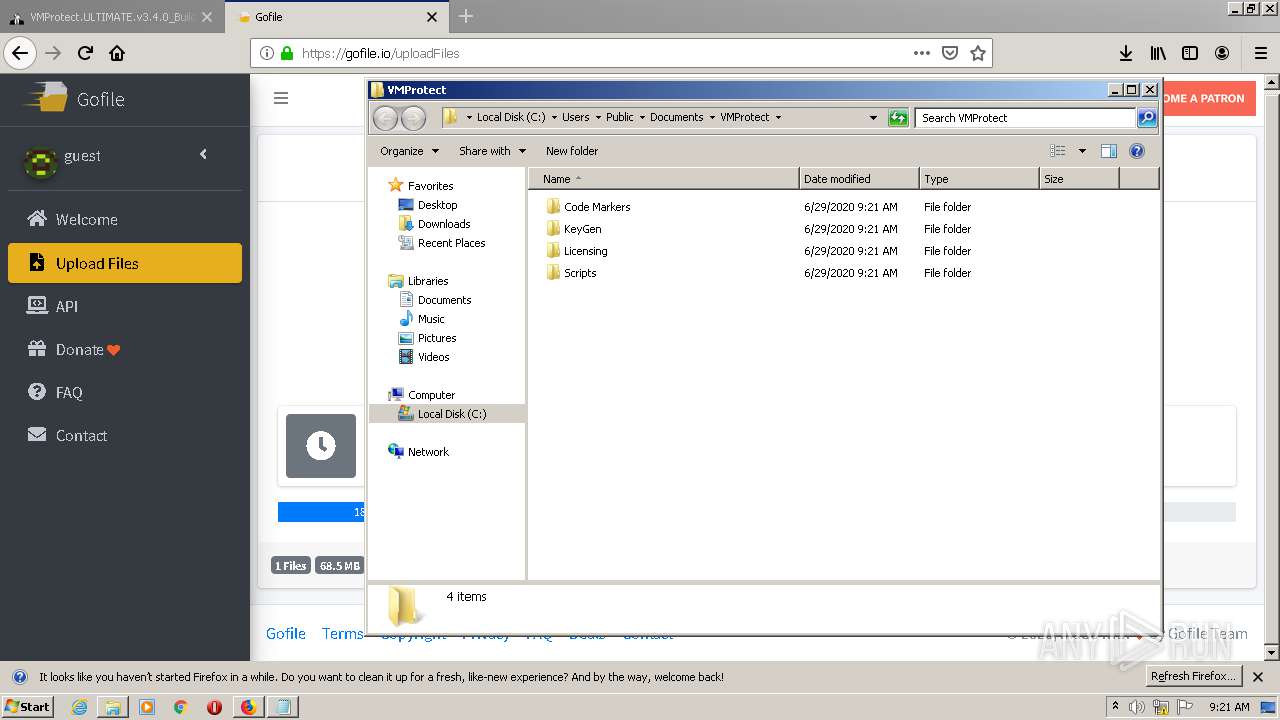This screenshot has width=1280, height=720.
Task: Open Videos library
Action: click(433, 357)
